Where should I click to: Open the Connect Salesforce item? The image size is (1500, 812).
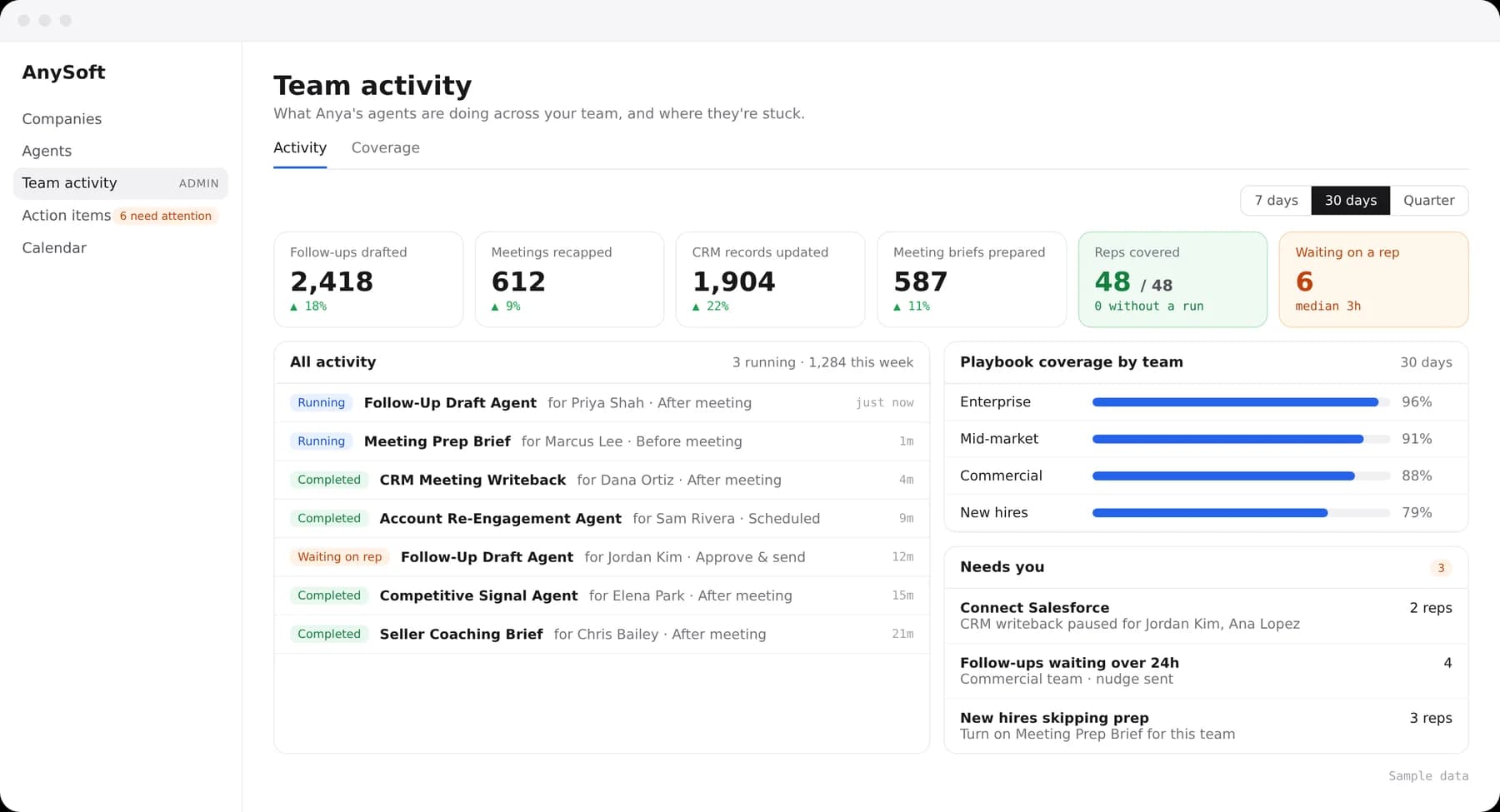click(1206, 616)
